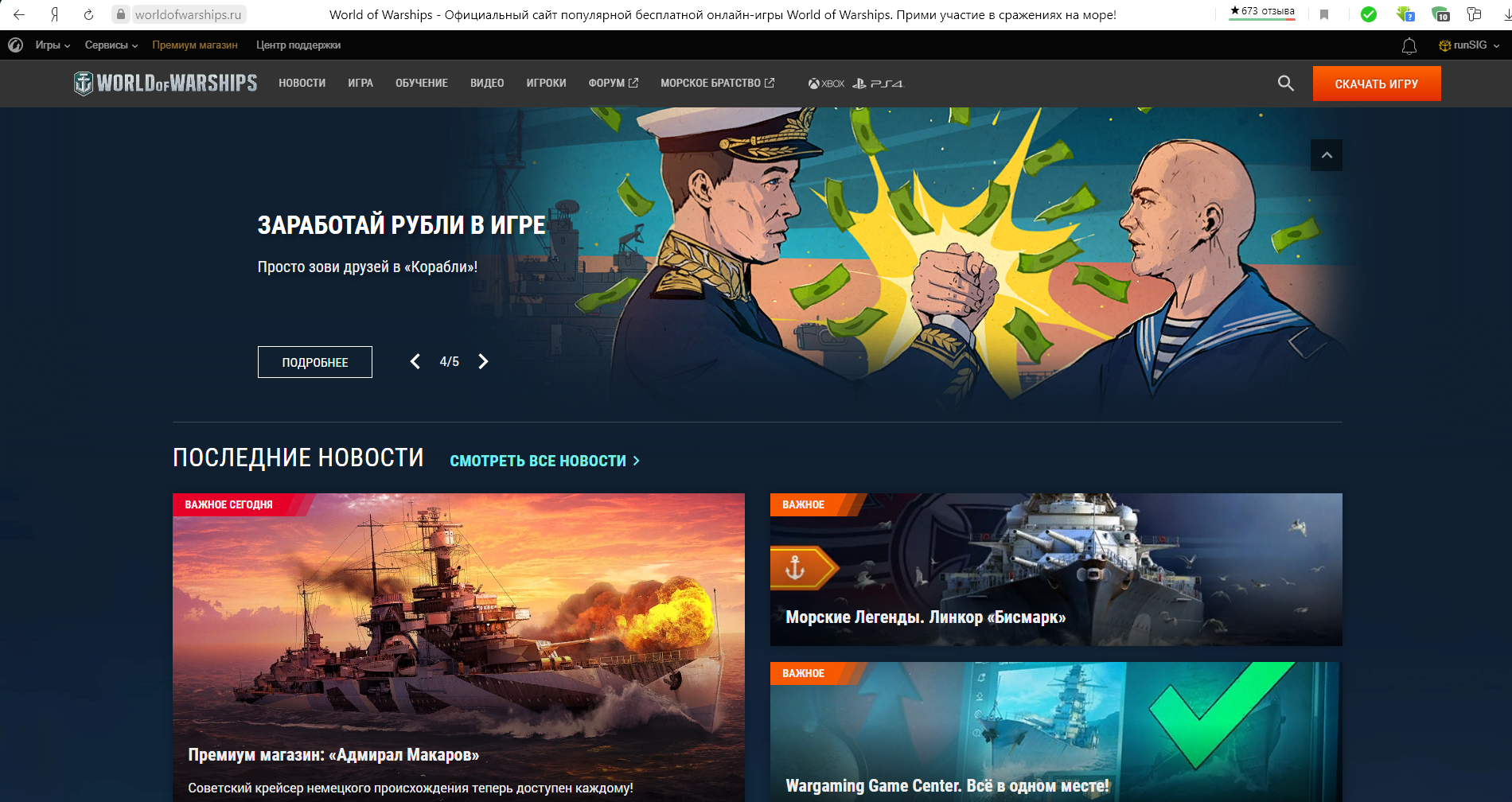Open site search magnifier icon
Image resolution: width=1512 pixels, height=802 pixels.
[x=1286, y=83]
